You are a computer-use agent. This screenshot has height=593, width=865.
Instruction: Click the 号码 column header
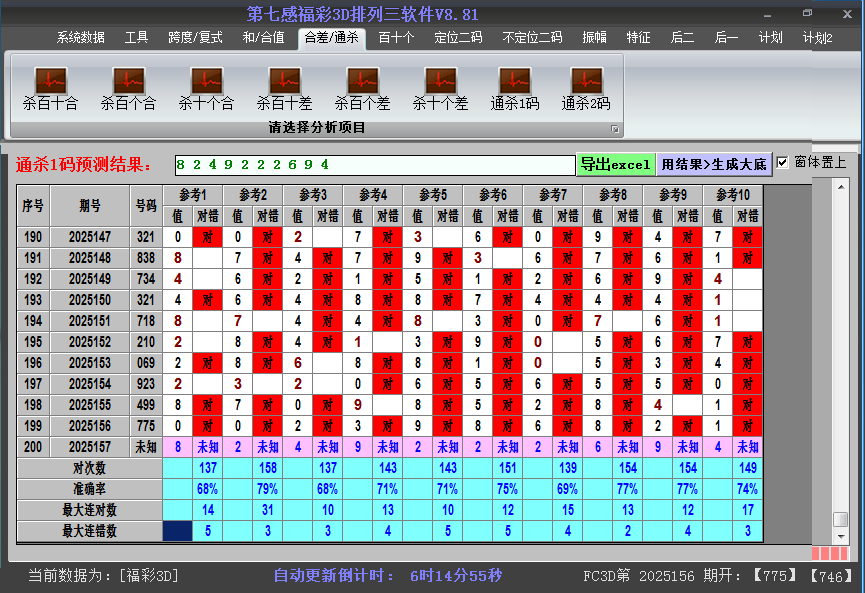(x=146, y=206)
